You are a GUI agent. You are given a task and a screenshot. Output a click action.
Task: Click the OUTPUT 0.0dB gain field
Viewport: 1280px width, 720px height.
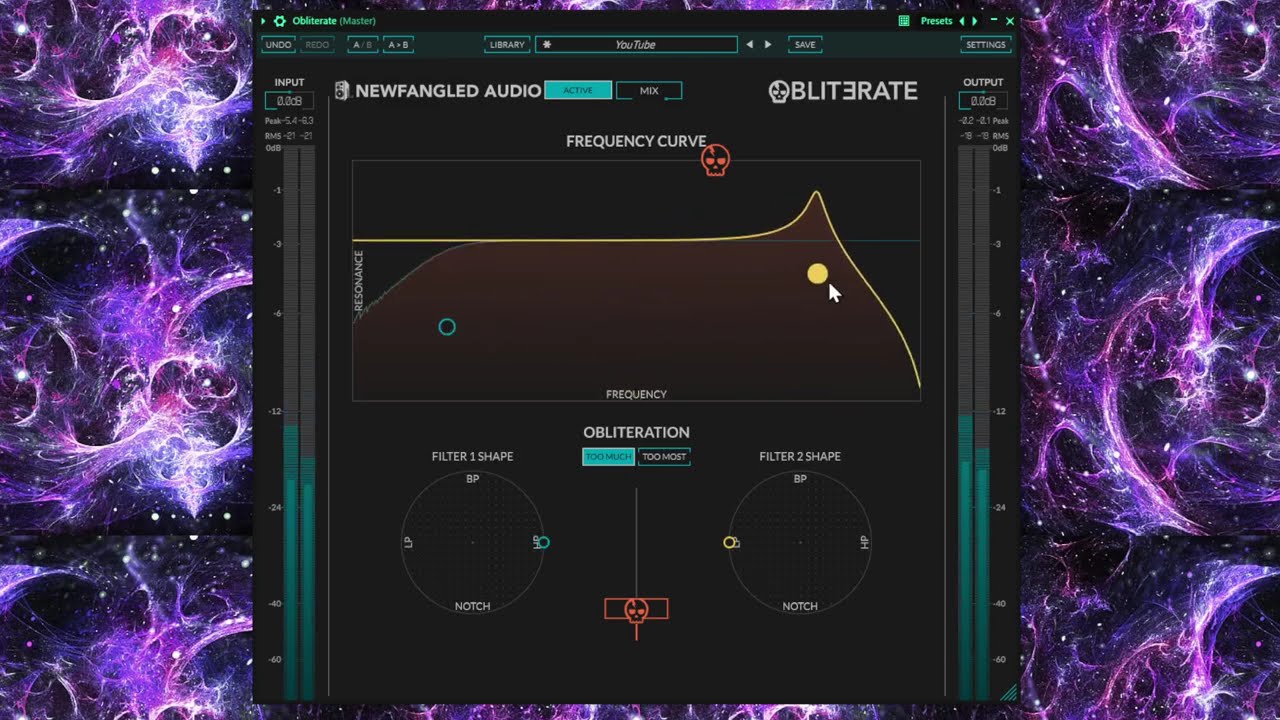pos(983,101)
